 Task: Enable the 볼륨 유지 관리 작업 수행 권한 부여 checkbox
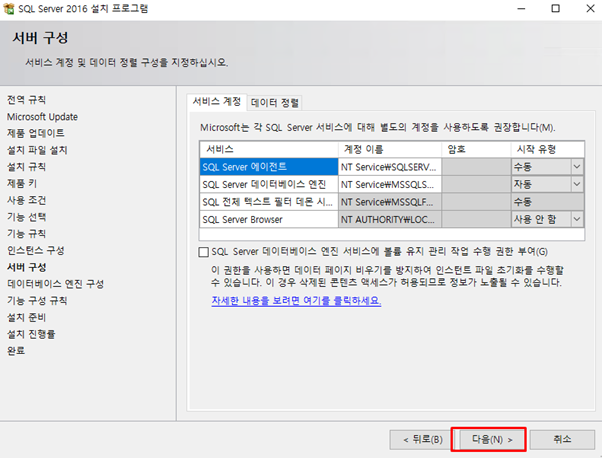(x=203, y=252)
